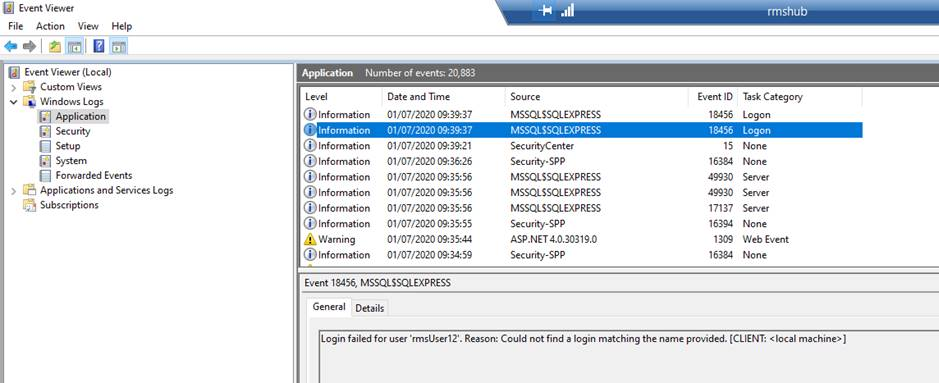Click the Subscriptions icon in tree
The image size is (939, 383).
point(29,205)
